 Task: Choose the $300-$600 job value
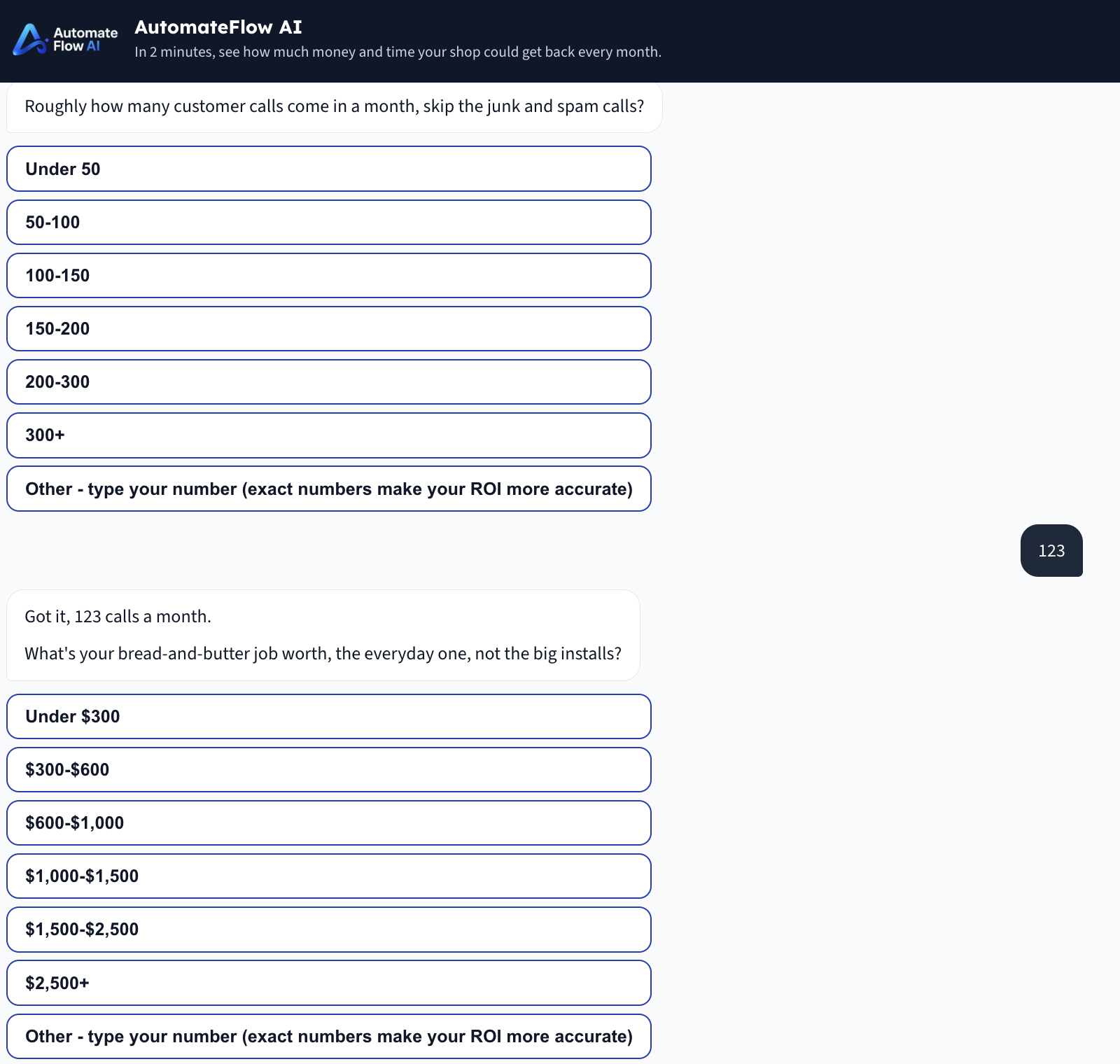point(329,769)
